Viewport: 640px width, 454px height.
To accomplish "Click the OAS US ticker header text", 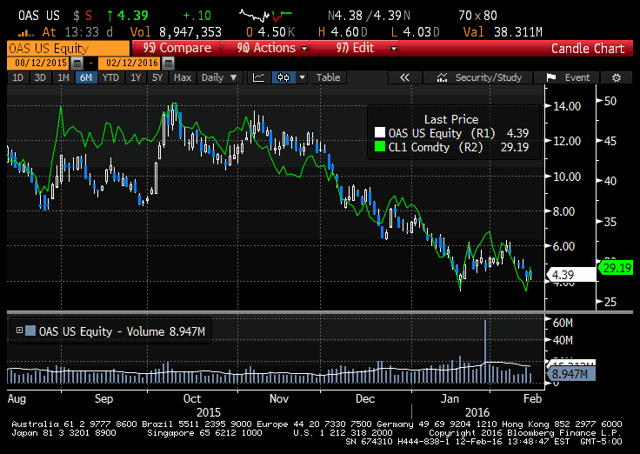I will (x=39, y=16).
